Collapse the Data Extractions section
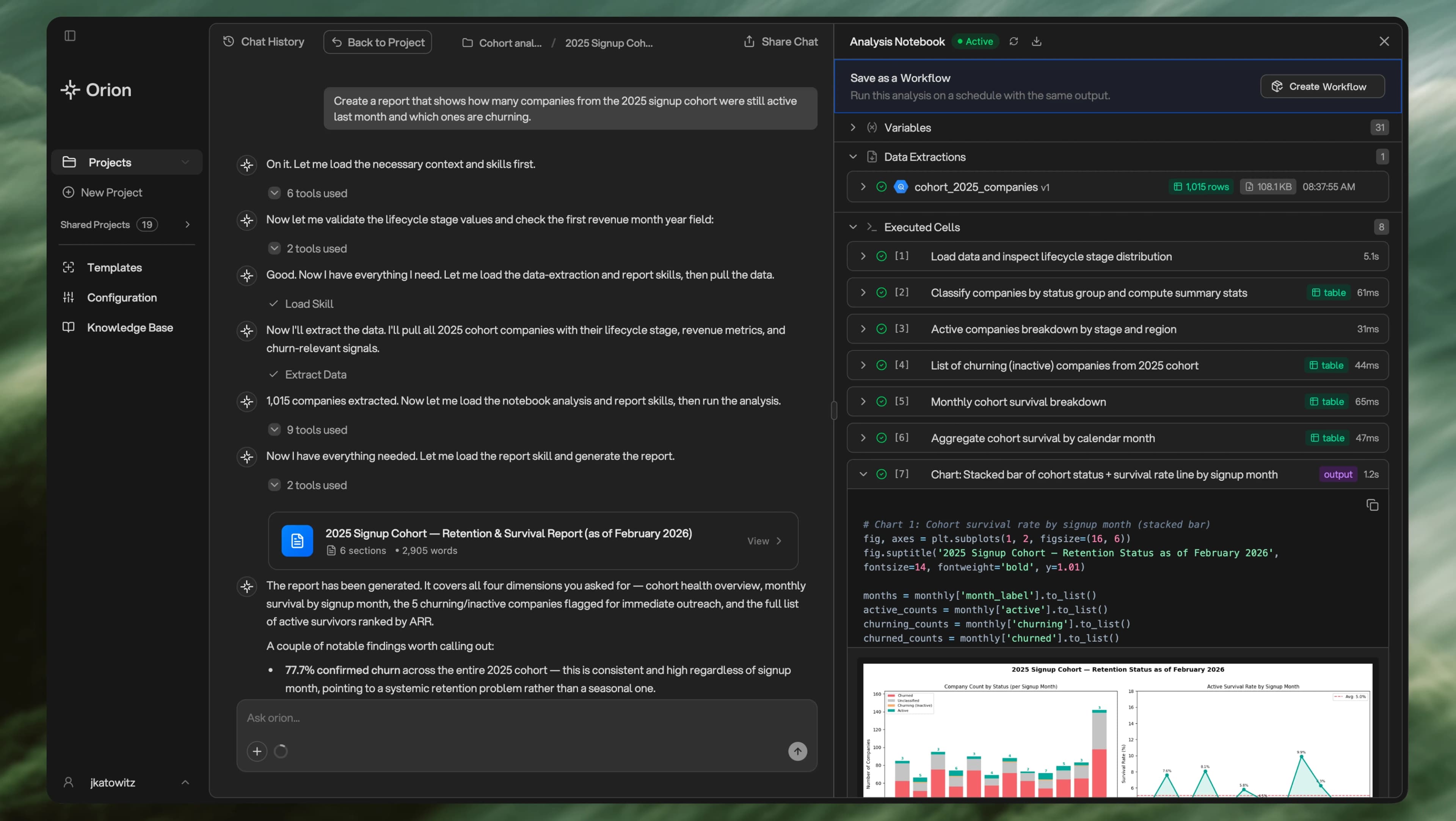 (853, 157)
